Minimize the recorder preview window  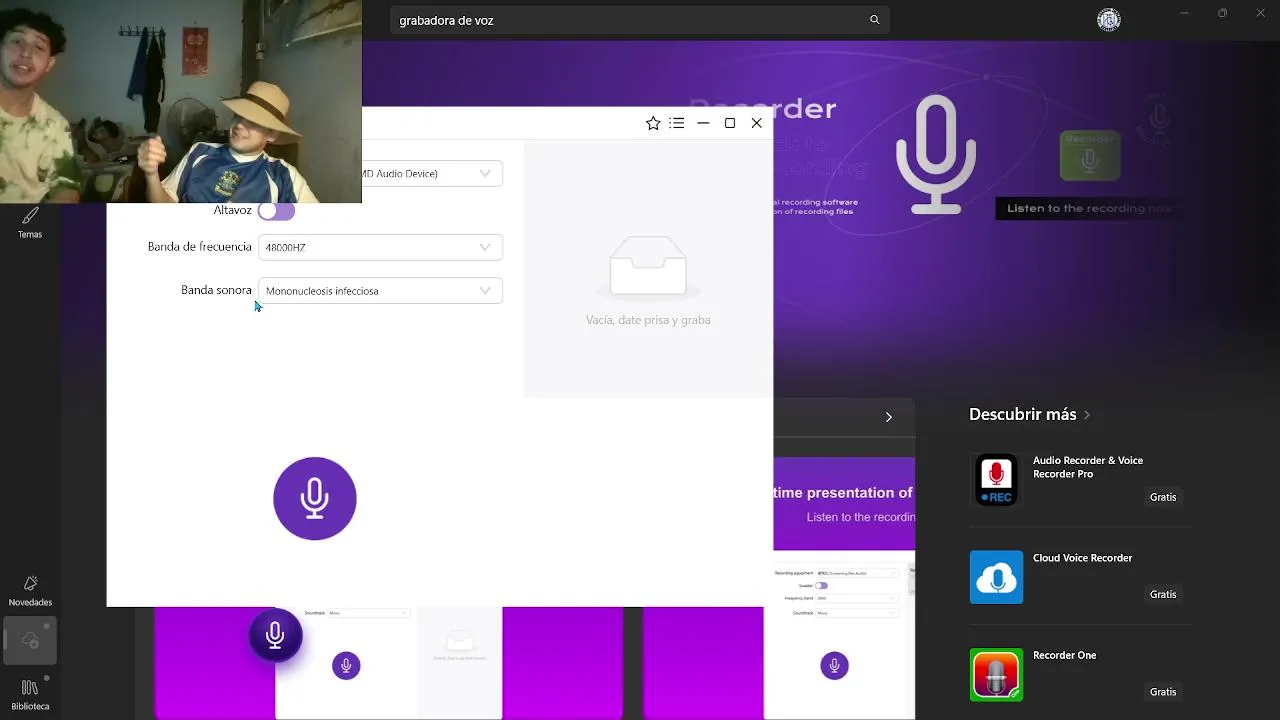click(x=703, y=123)
